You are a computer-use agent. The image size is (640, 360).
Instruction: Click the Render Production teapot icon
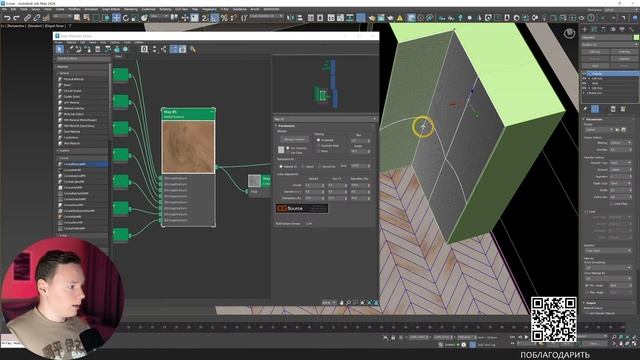tap(390, 18)
